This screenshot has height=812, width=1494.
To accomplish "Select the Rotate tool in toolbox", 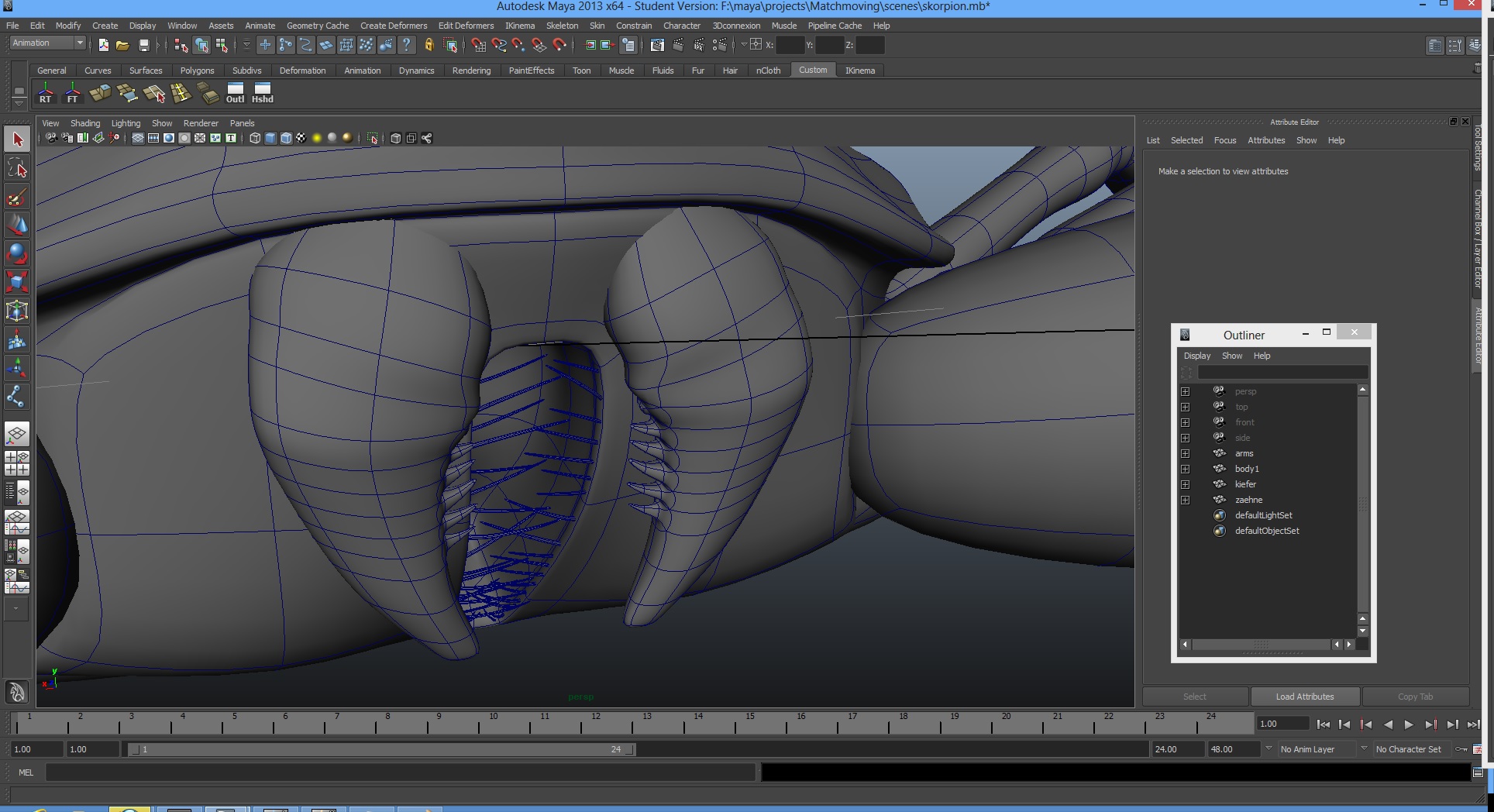I will [x=17, y=253].
